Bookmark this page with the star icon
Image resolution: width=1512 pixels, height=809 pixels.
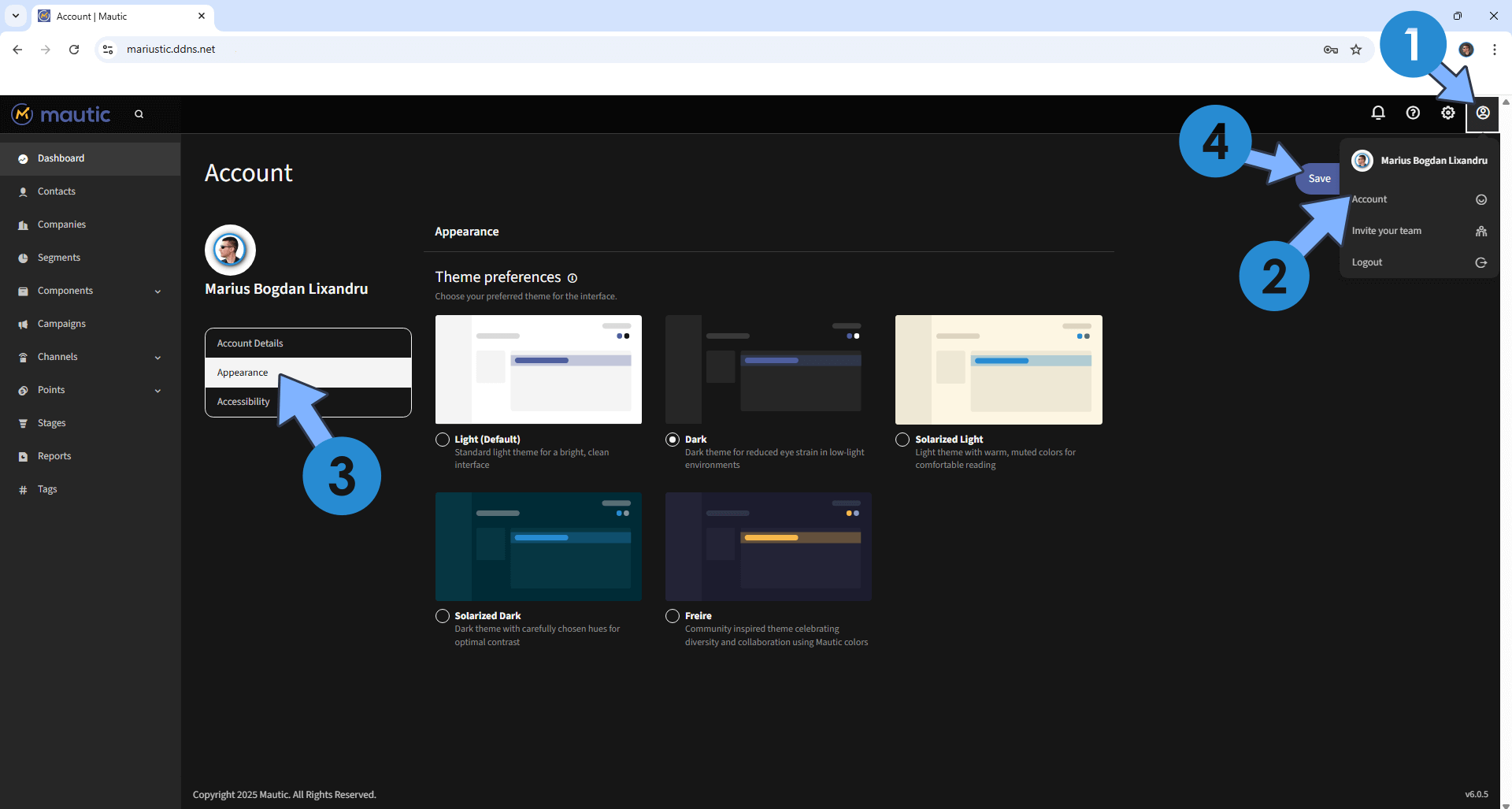(1356, 50)
